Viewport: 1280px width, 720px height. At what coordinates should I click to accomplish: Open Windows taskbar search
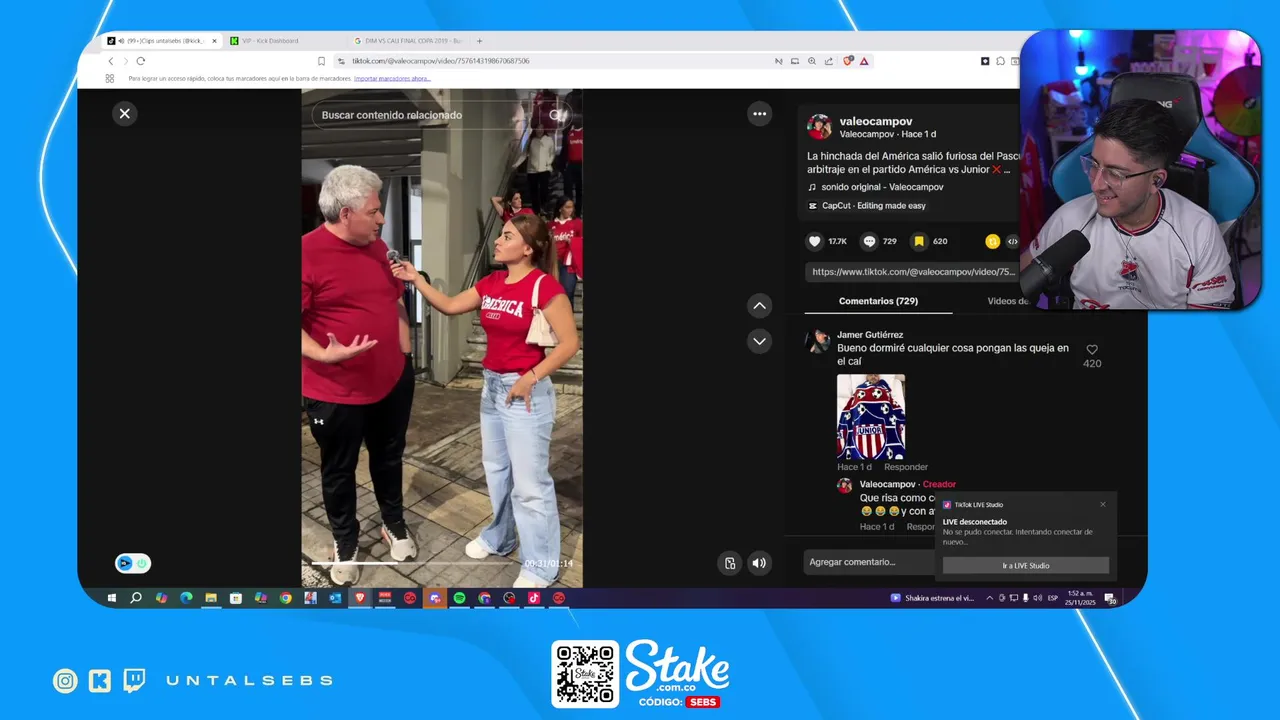pyautogui.click(x=136, y=598)
